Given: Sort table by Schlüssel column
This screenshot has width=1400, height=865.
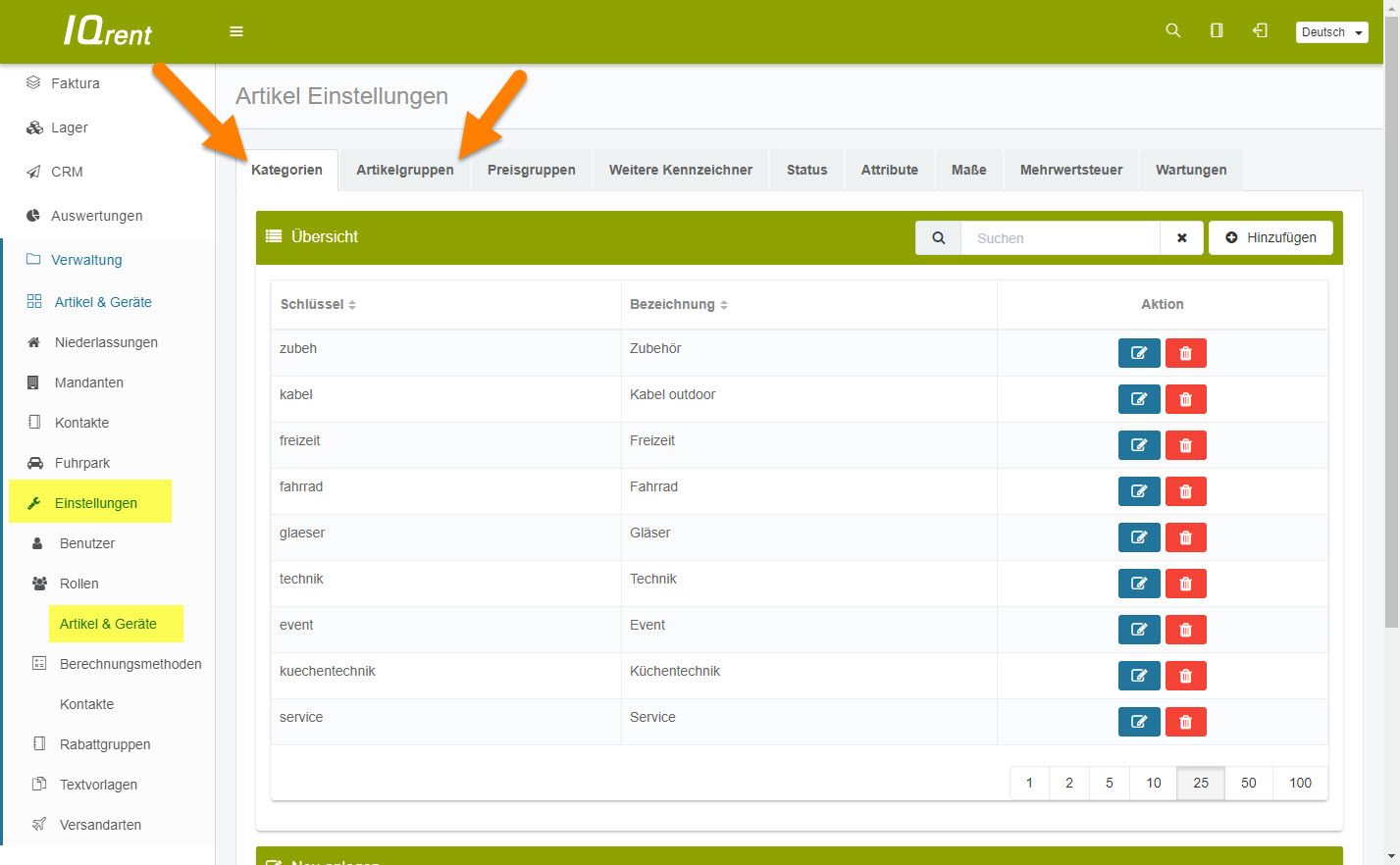Looking at the screenshot, I should tap(318, 305).
